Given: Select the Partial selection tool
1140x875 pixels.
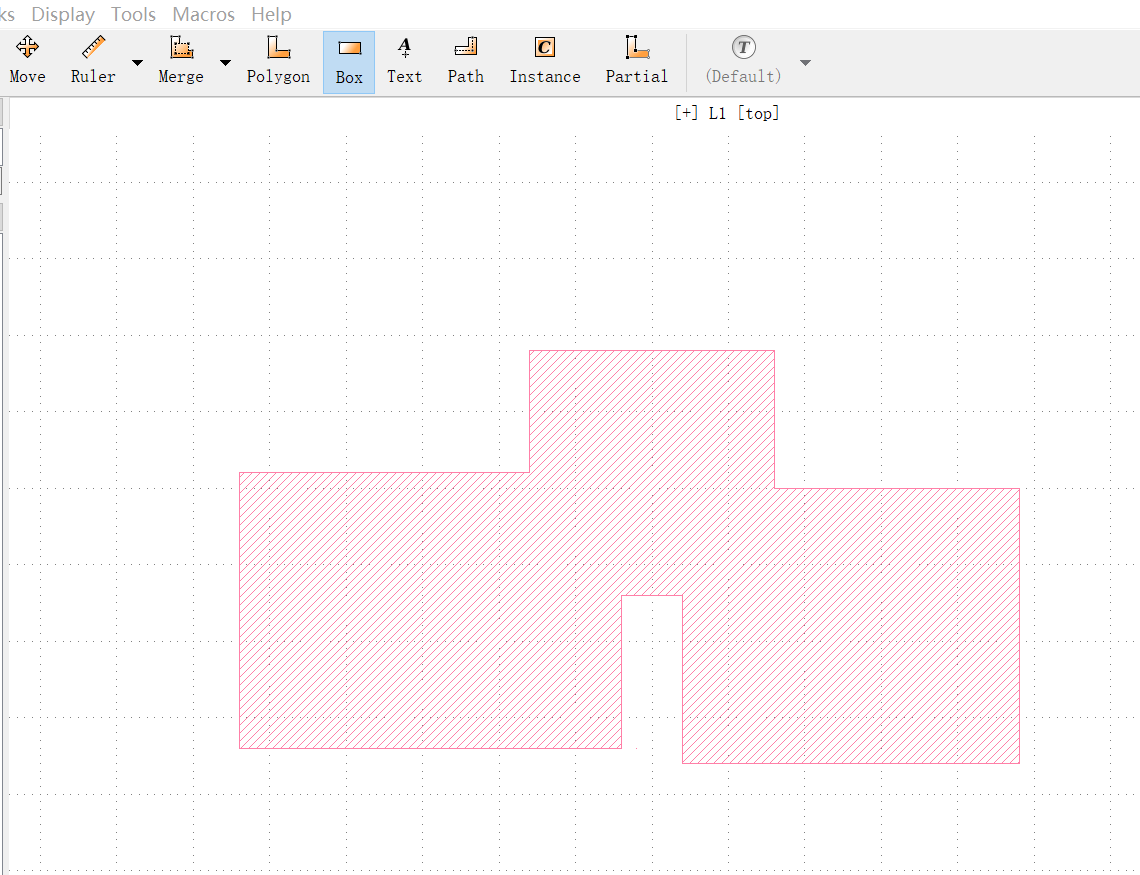Looking at the screenshot, I should coord(636,62).
